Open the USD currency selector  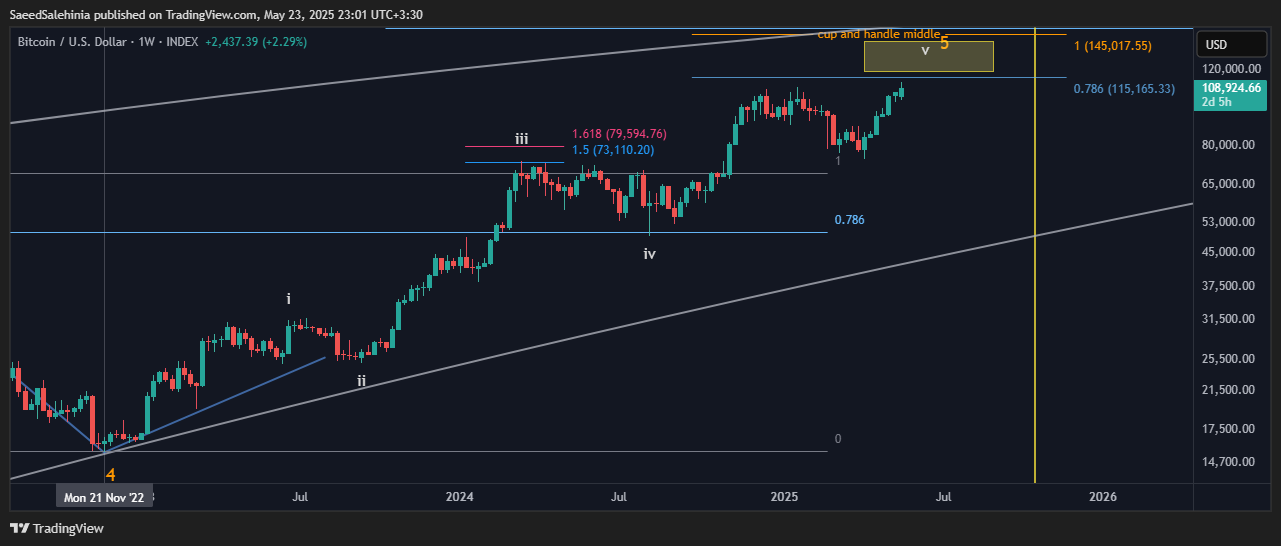pos(1233,45)
